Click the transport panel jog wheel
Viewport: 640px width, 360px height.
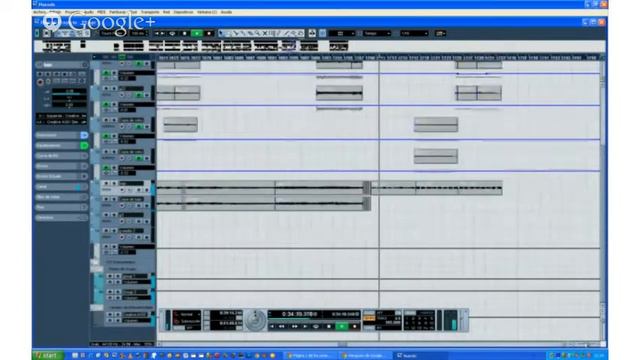point(255,320)
